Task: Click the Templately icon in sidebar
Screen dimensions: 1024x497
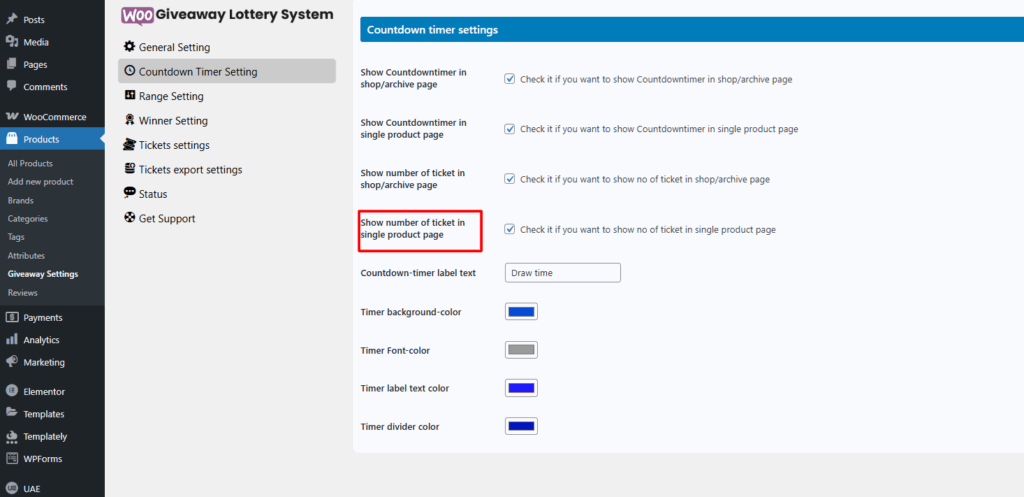Action: point(12,436)
